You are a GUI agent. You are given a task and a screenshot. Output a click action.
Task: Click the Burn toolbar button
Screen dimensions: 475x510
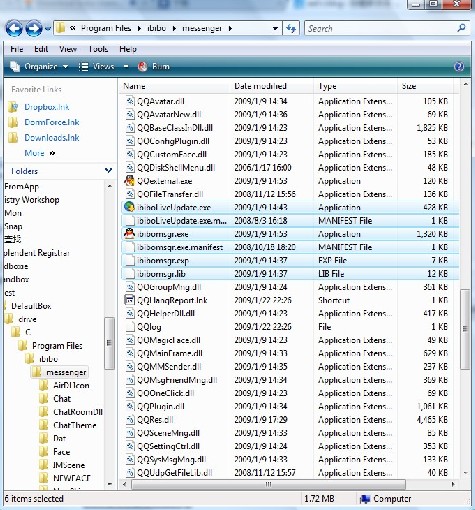coord(154,67)
